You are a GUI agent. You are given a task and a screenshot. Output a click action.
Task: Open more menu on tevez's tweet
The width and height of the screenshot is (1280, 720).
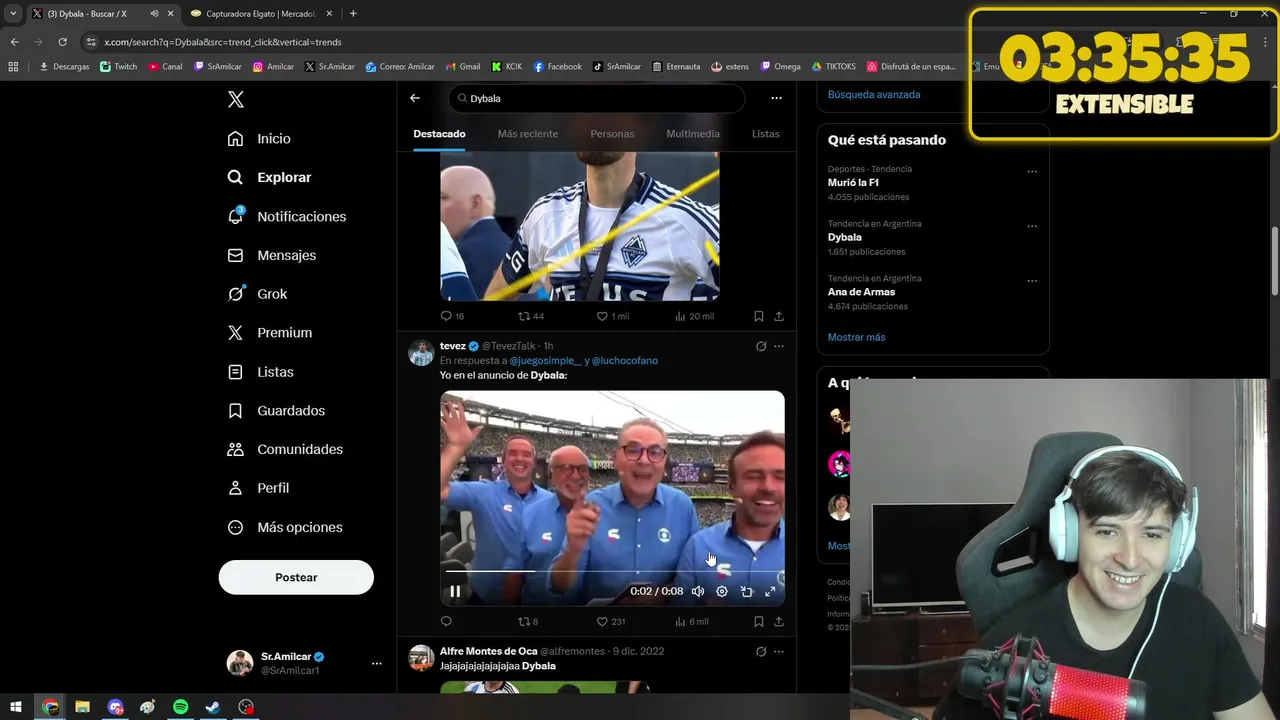[779, 346]
